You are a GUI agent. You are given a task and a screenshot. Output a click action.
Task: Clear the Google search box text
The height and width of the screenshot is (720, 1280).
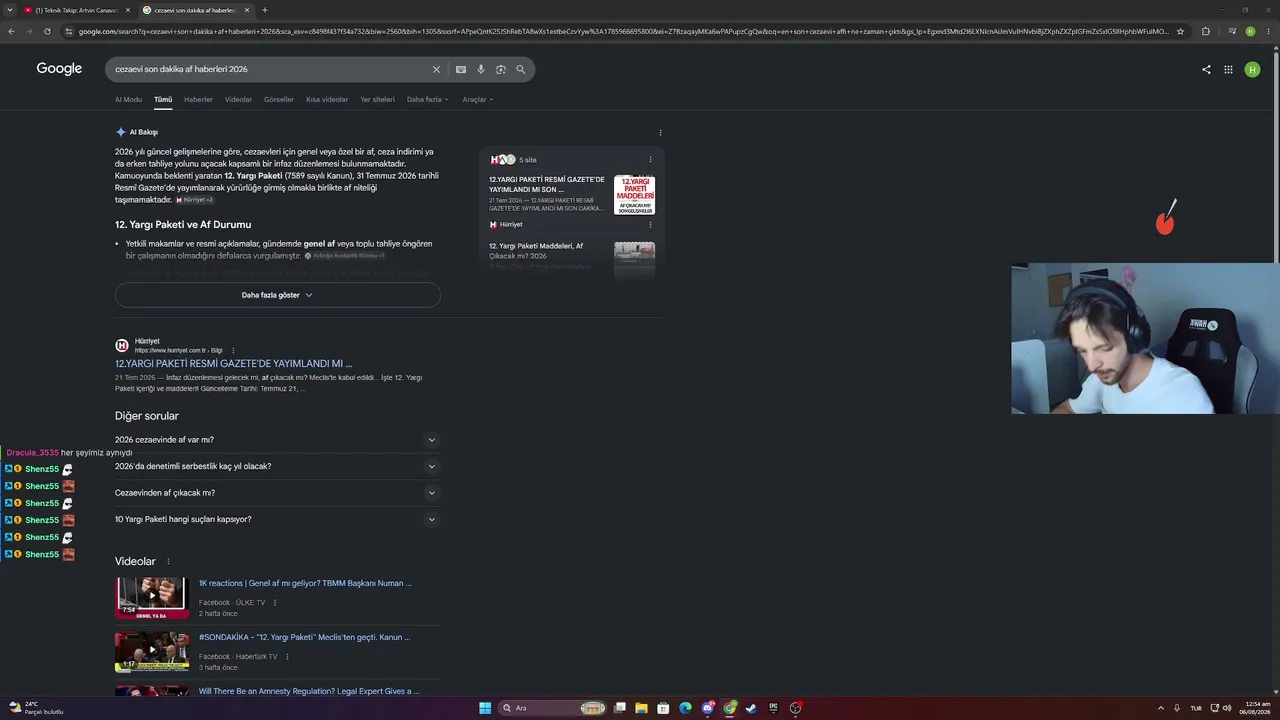(x=436, y=69)
